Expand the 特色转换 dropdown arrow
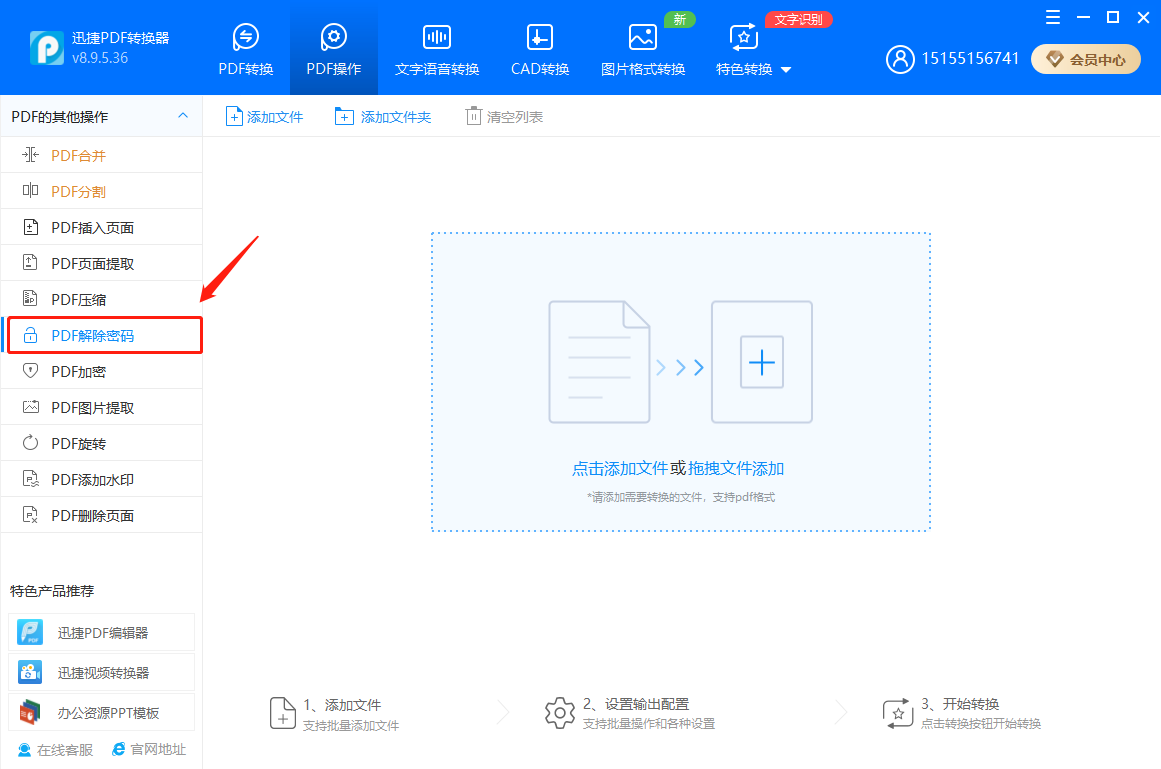1161x769 pixels. (786, 70)
